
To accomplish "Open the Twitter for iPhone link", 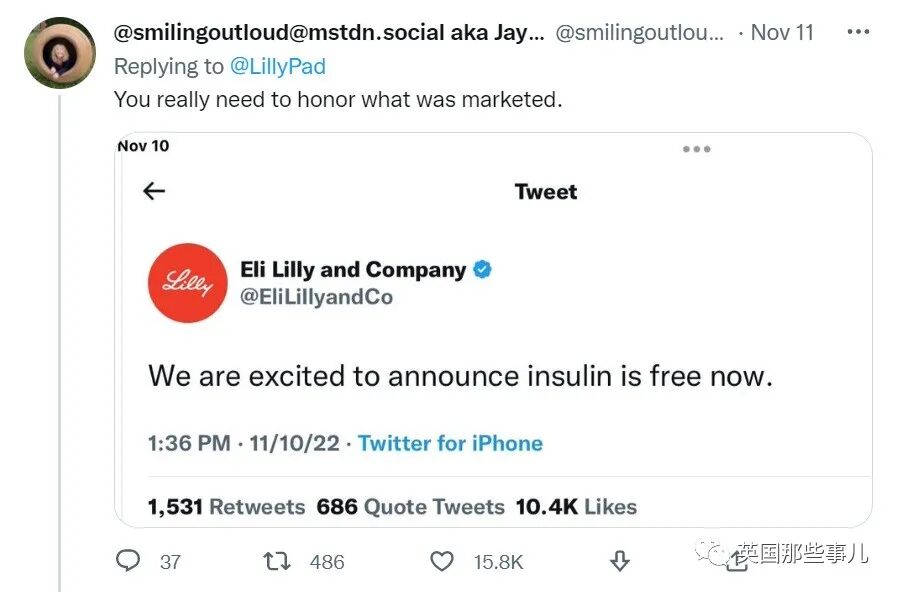I will point(450,443).
